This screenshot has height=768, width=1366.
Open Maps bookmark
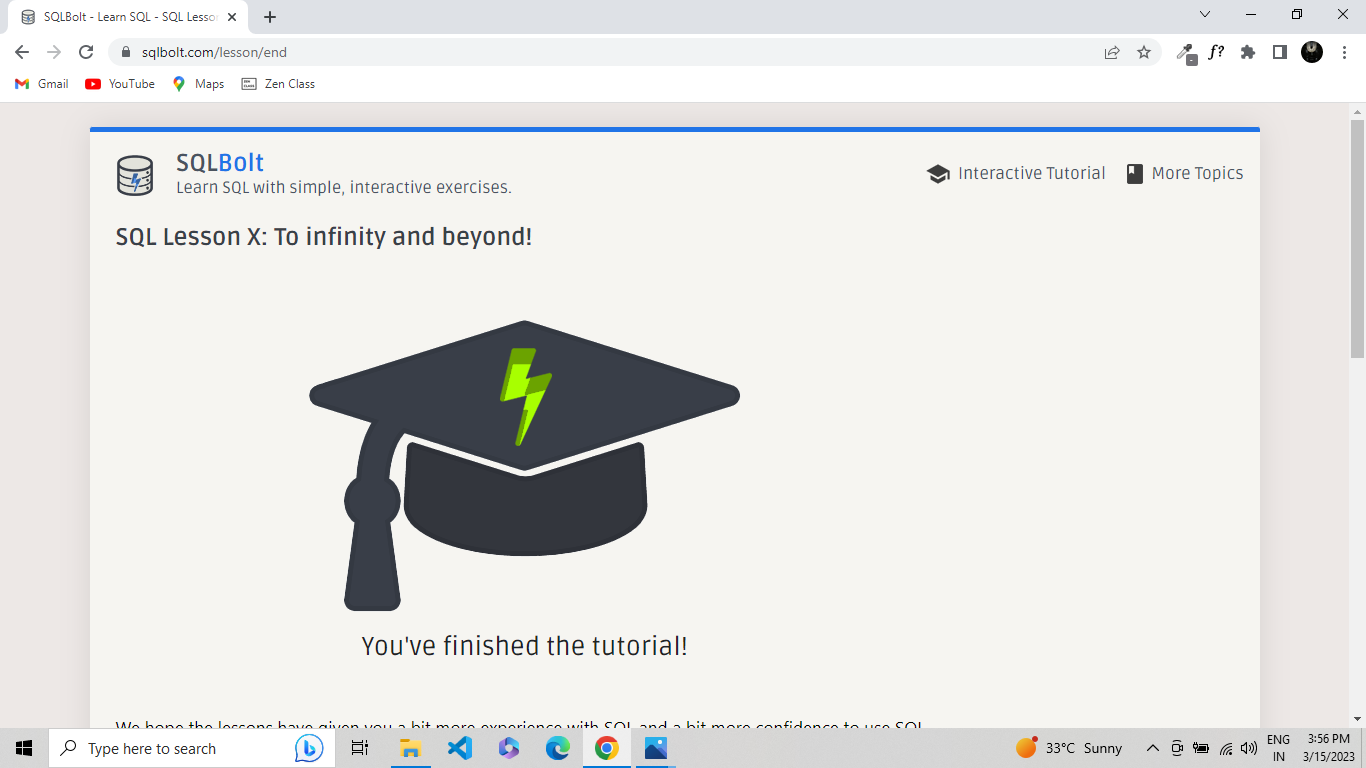[x=198, y=84]
